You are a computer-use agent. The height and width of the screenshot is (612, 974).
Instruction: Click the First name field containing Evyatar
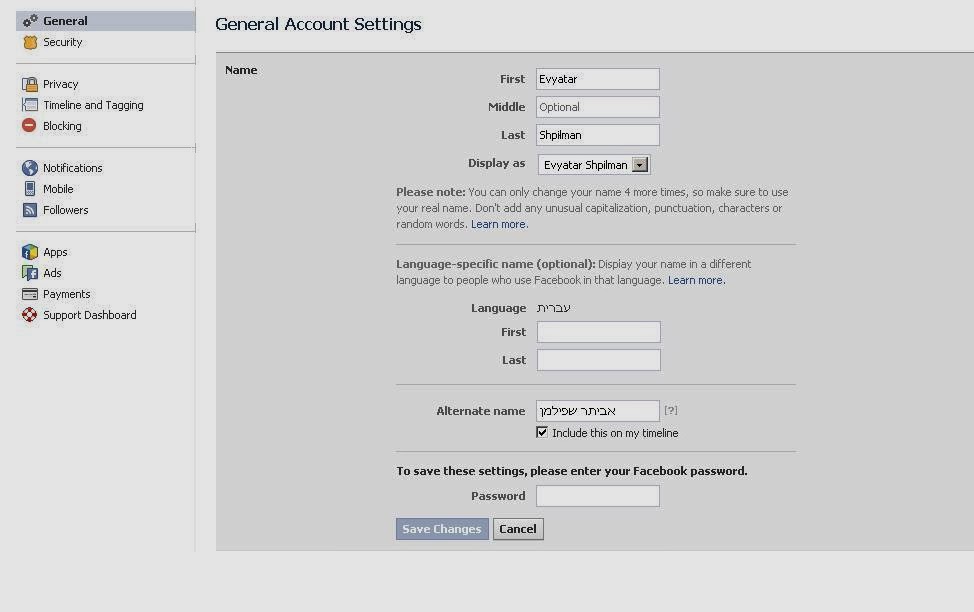click(x=598, y=79)
